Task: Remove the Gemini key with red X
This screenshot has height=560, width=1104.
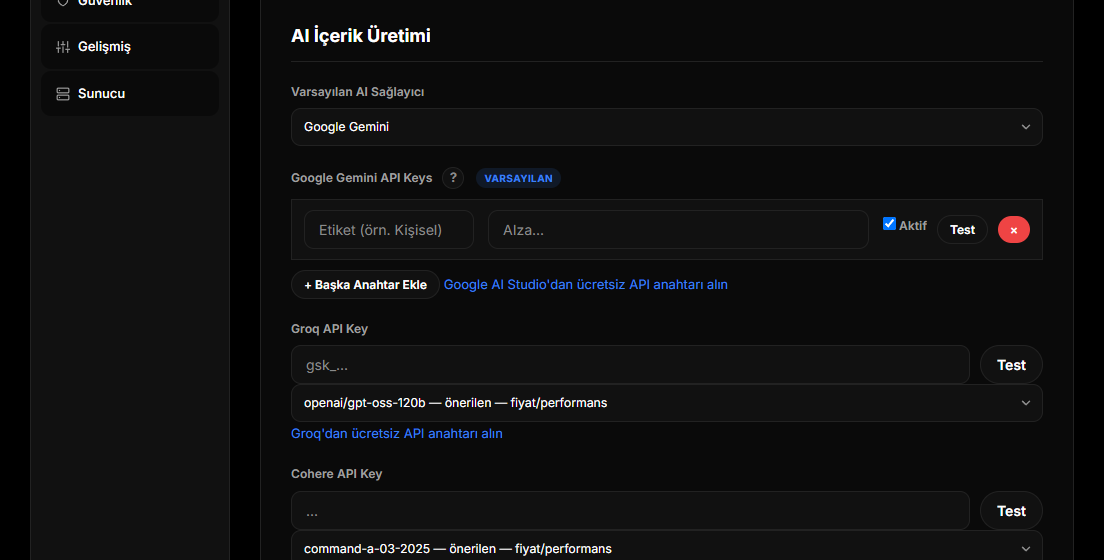Action: pos(1013,230)
